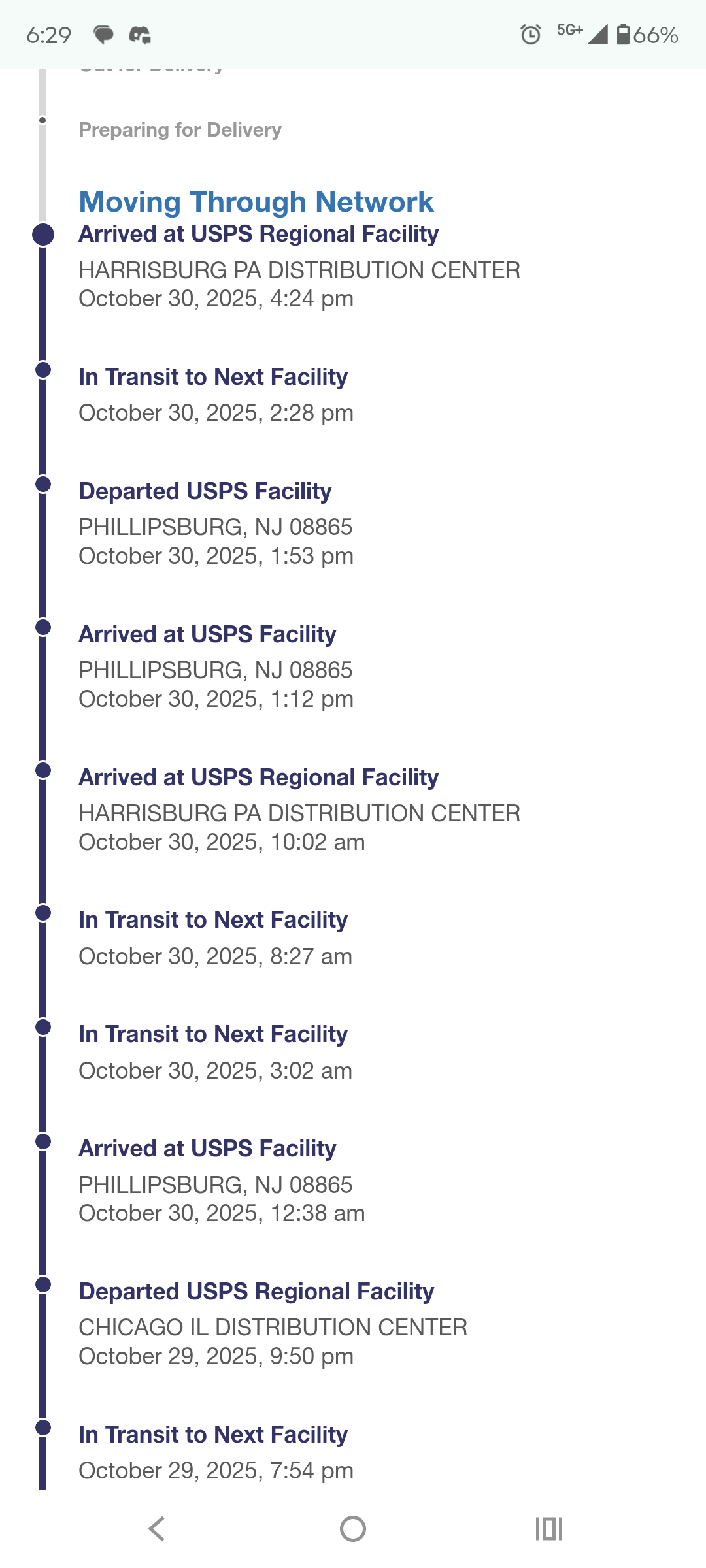Tap the small Preparing for Delivery timeline dot
Image resolution: width=706 pixels, height=1568 pixels.
point(42,120)
